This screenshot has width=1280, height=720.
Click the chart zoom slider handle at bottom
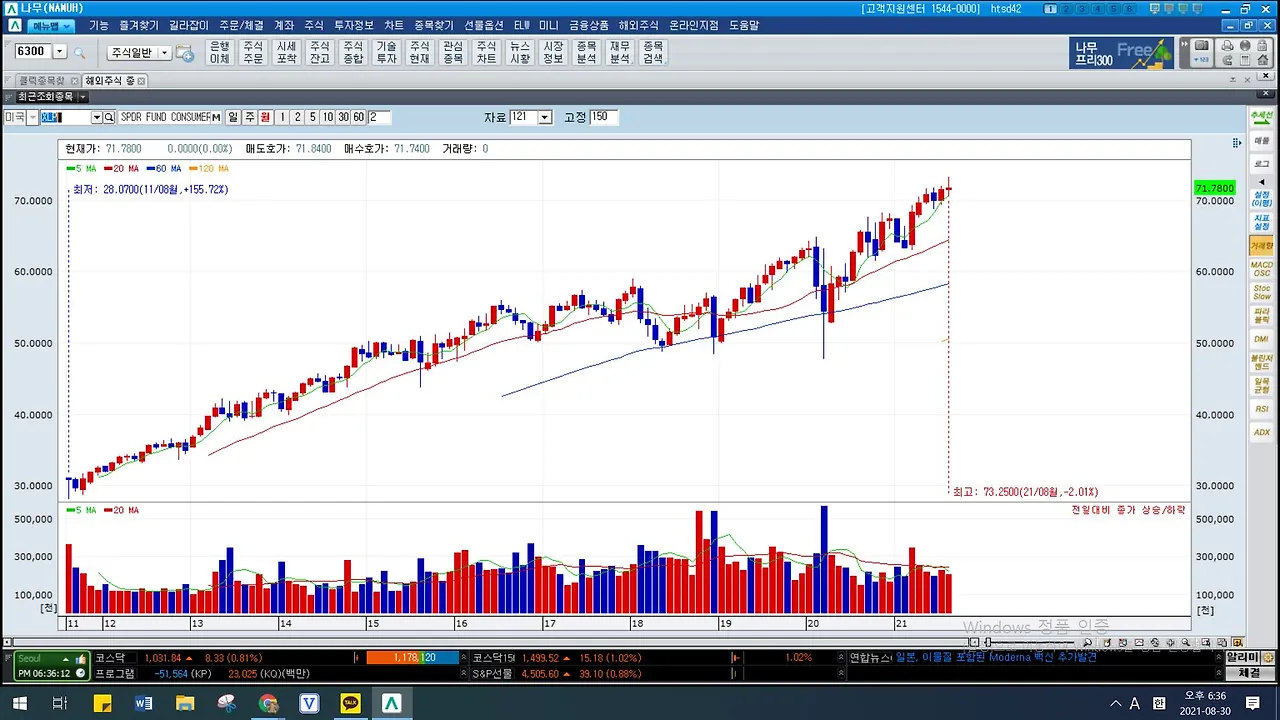(988, 642)
